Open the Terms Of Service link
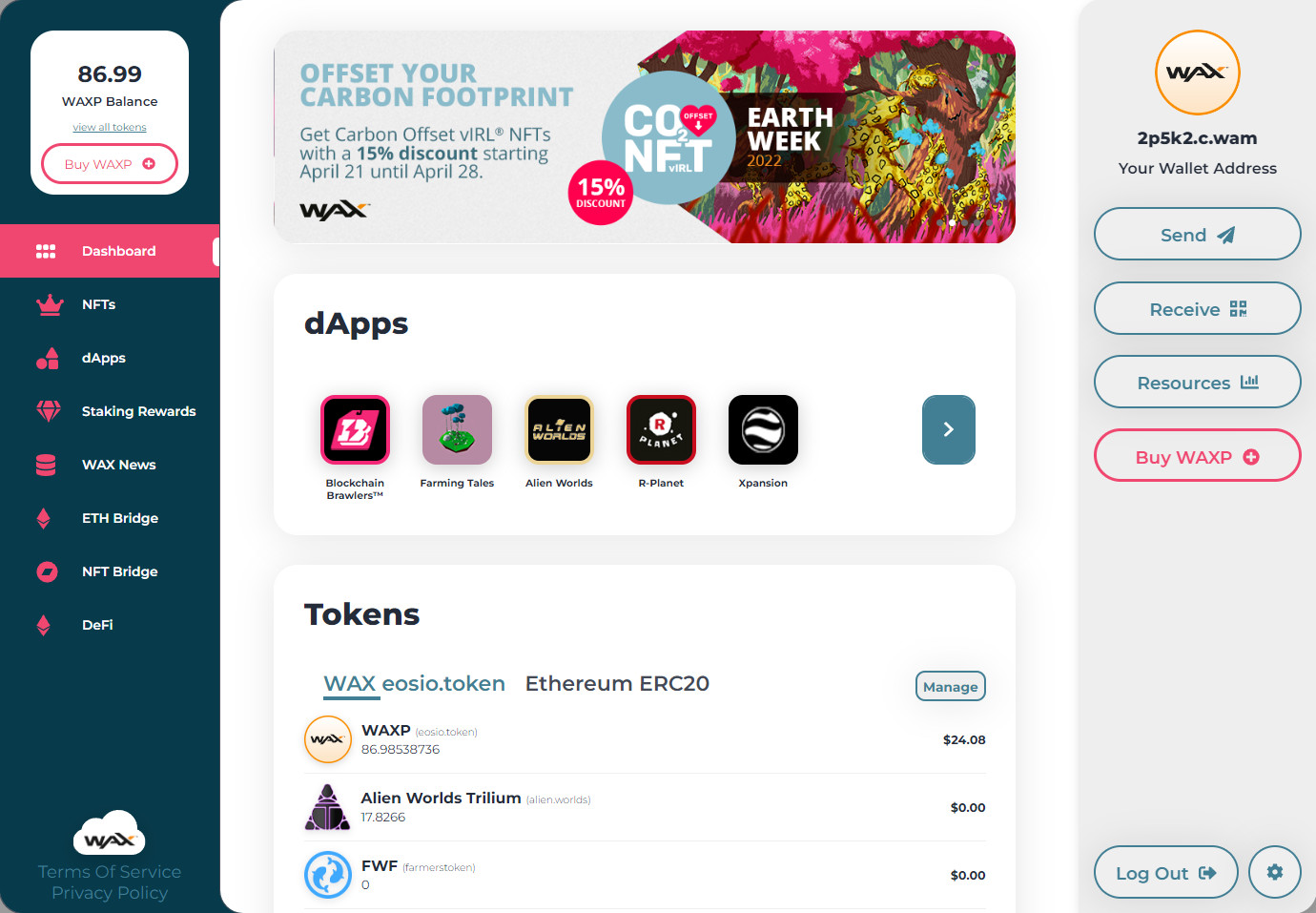1316x913 pixels. [x=110, y=871]
